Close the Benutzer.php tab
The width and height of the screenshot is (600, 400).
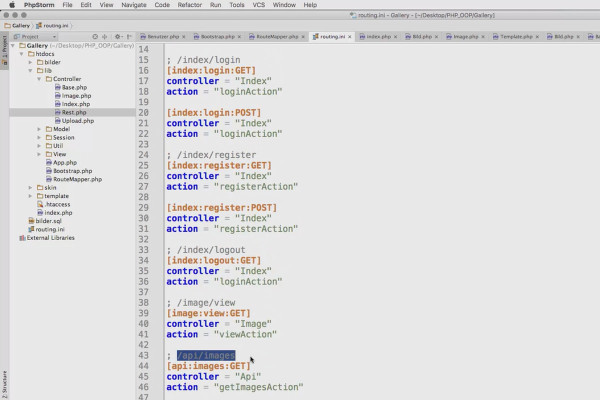coord(184,37)
